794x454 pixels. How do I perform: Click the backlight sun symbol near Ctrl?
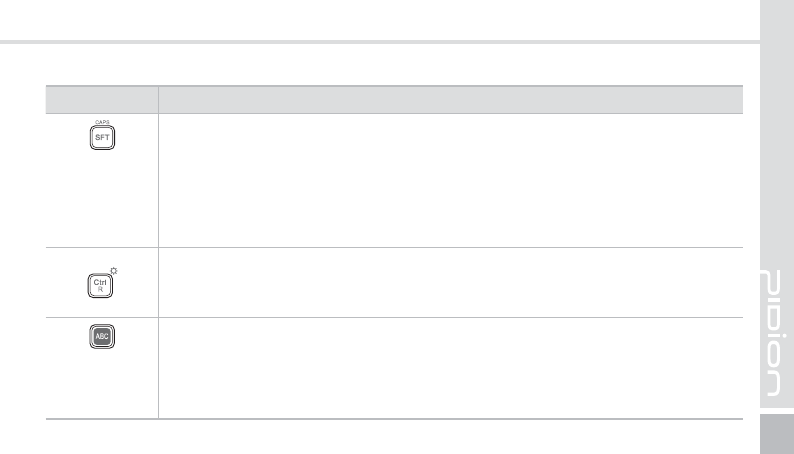click(x=113, y=271)
